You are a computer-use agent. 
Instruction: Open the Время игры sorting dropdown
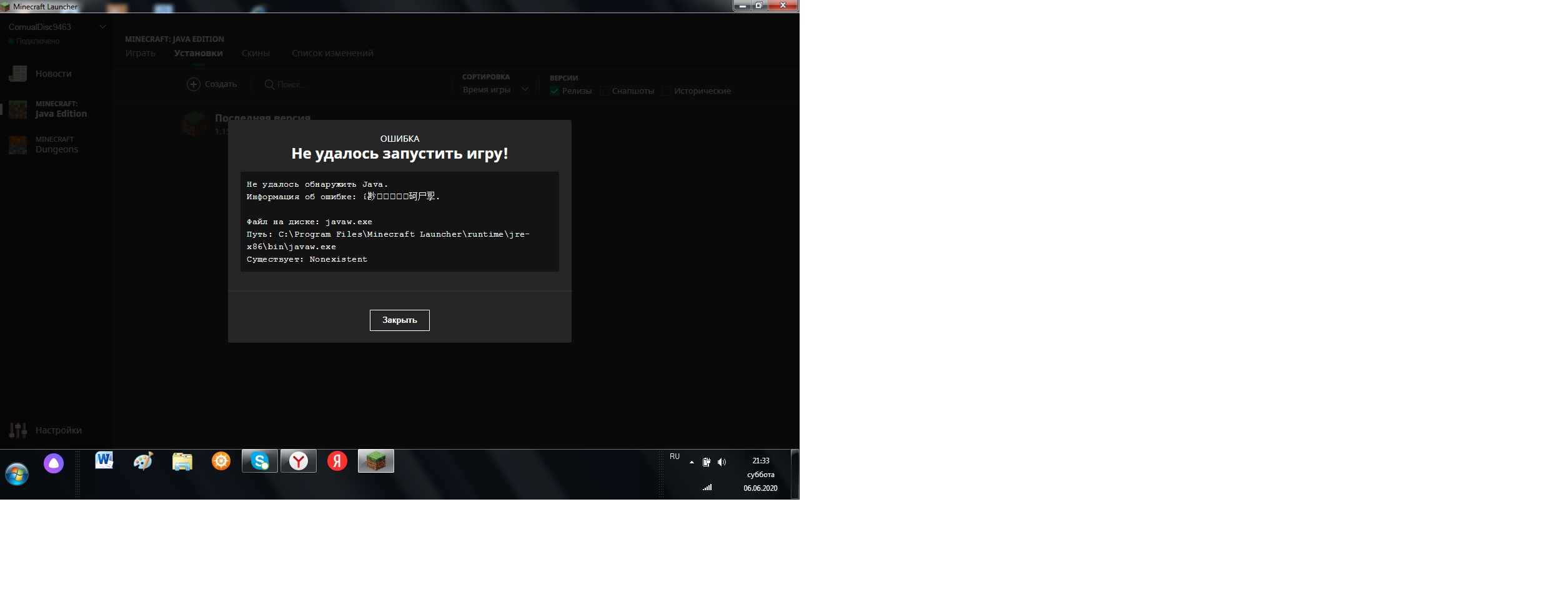click(495, 90)
